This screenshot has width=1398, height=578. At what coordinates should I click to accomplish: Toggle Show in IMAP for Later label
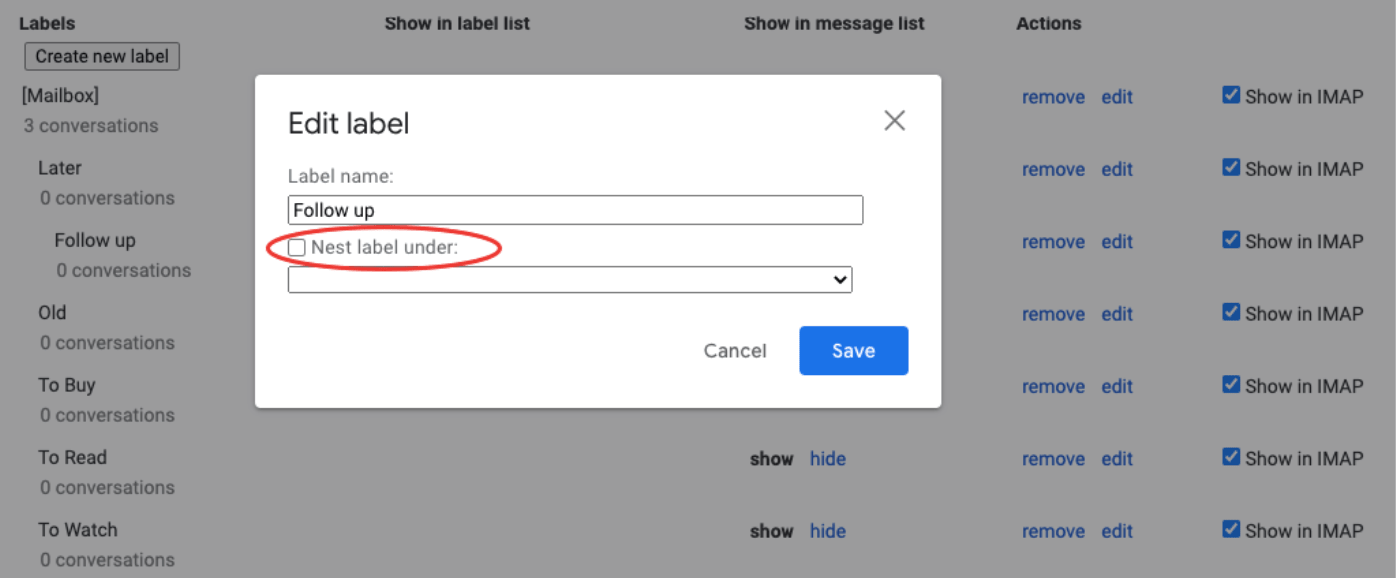[x=1232, y=168]
